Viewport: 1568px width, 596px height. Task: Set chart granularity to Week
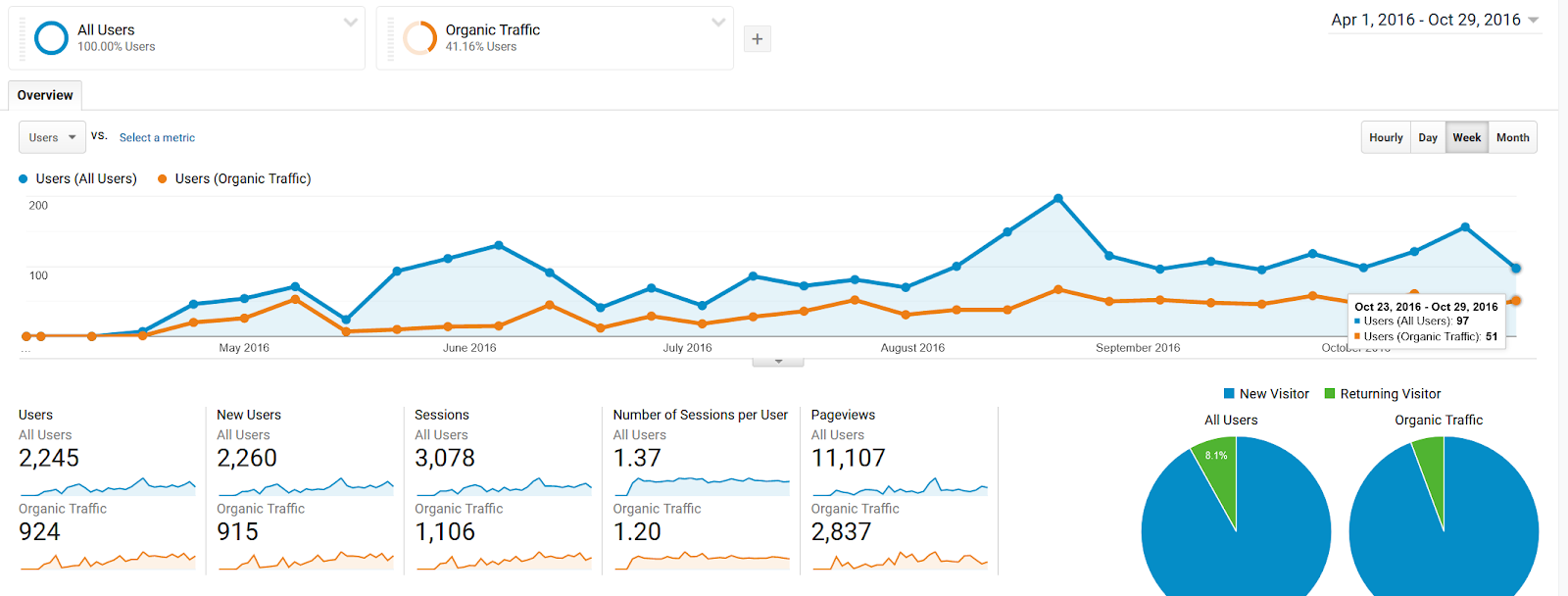[1466, 137]
